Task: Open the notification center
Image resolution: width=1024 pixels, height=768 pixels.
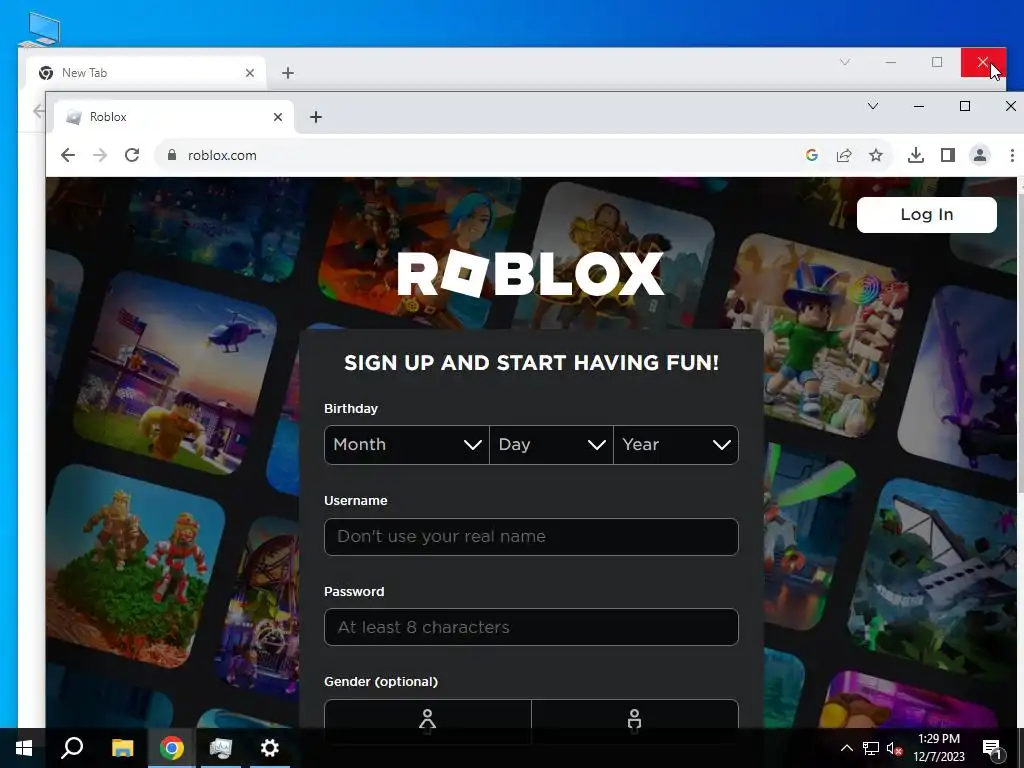Action: point(991,748)
